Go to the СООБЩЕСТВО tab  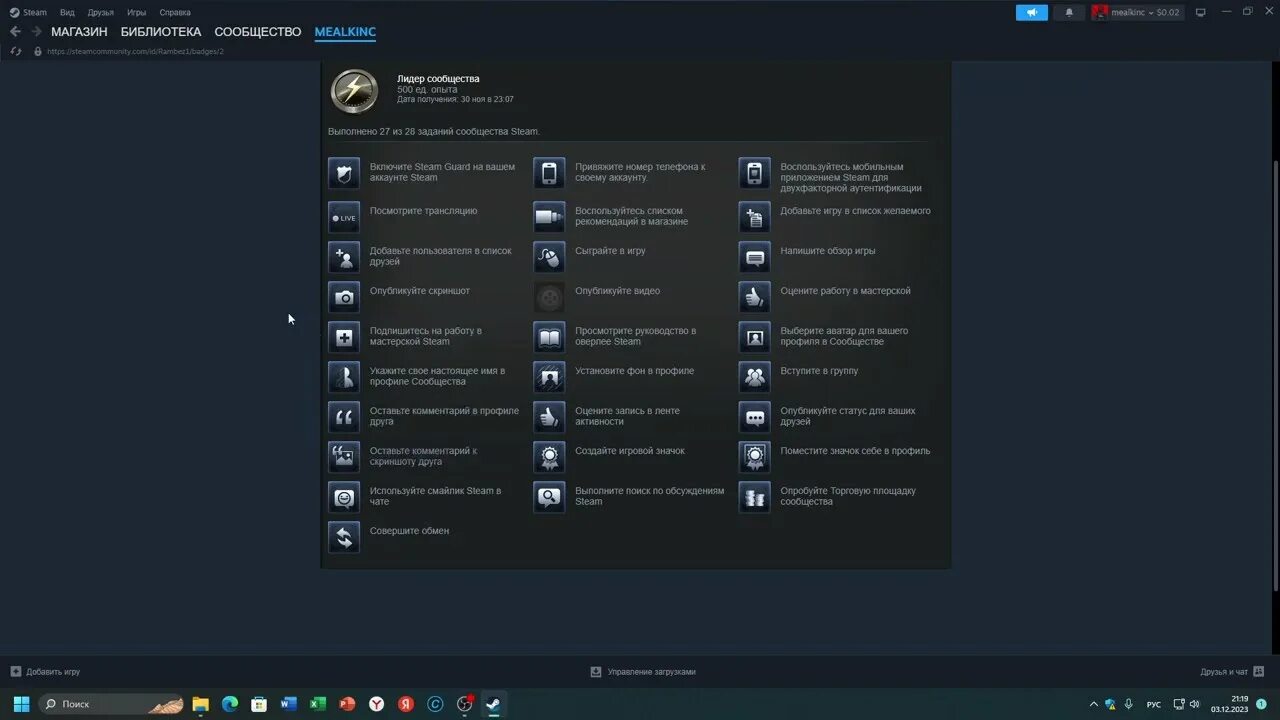(x=258, y=32)
